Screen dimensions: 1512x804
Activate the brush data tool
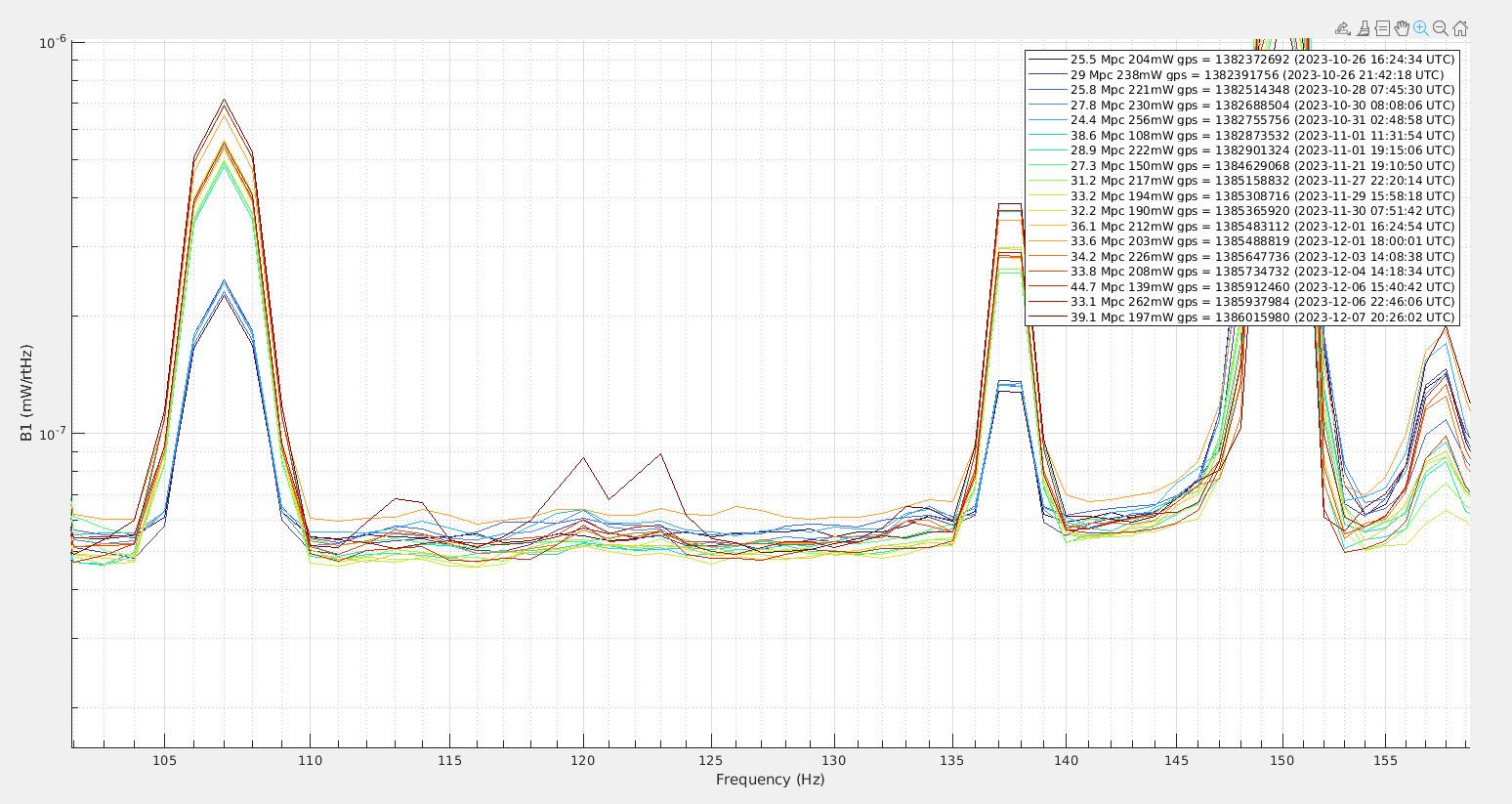[1364, 28]
